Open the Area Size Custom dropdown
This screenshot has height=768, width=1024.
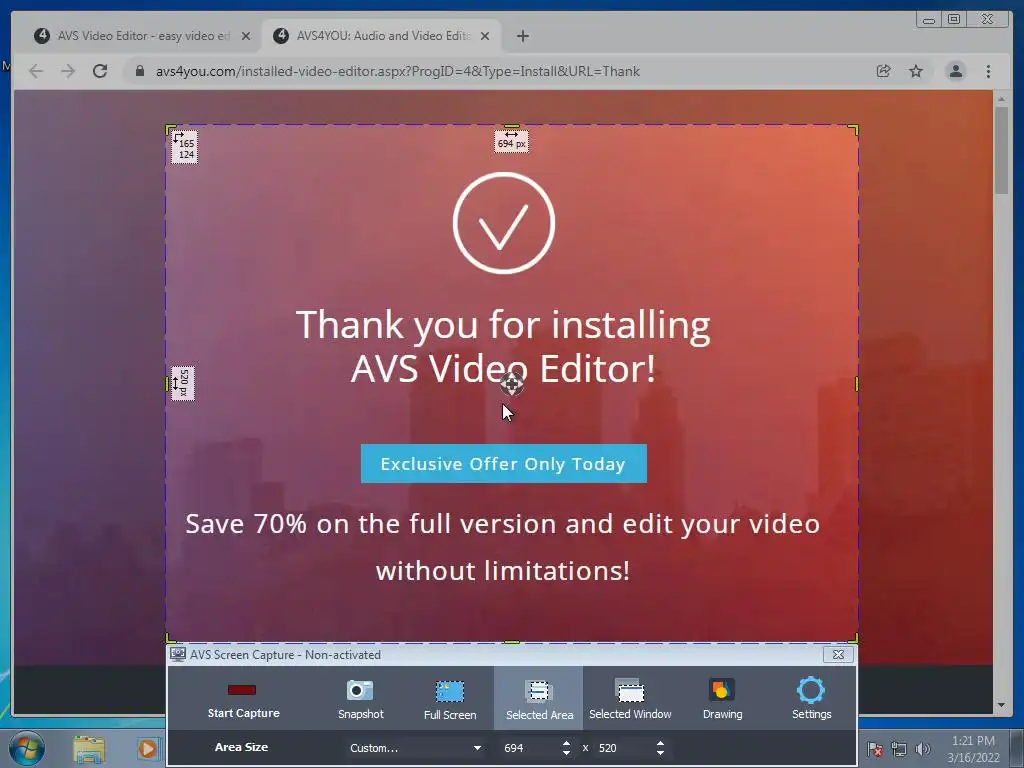pos(415,748)
